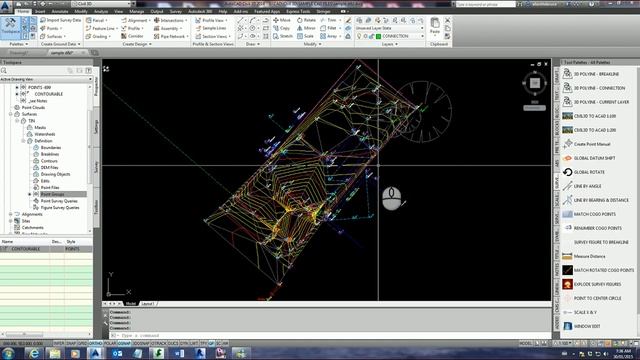Toggle INFER constraints in status bar
The image size is (640, 360).
click(x=59, y=344)
